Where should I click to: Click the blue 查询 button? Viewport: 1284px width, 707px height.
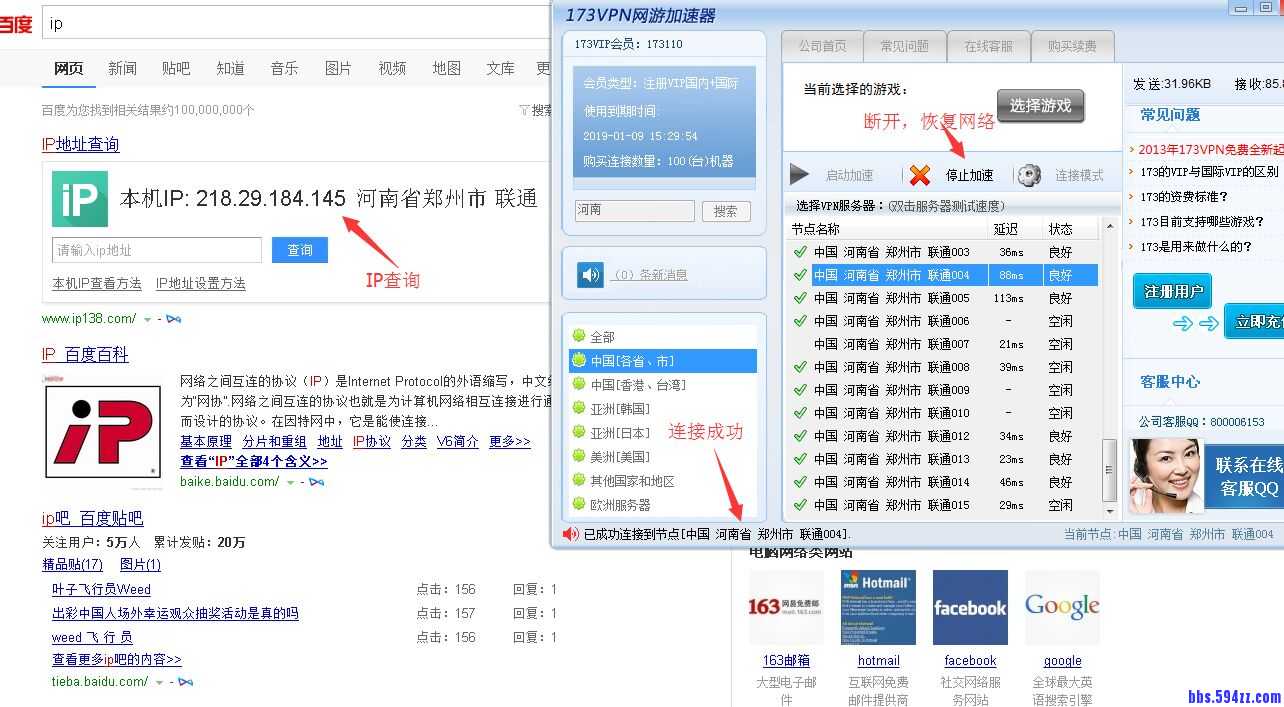(300, 250)
